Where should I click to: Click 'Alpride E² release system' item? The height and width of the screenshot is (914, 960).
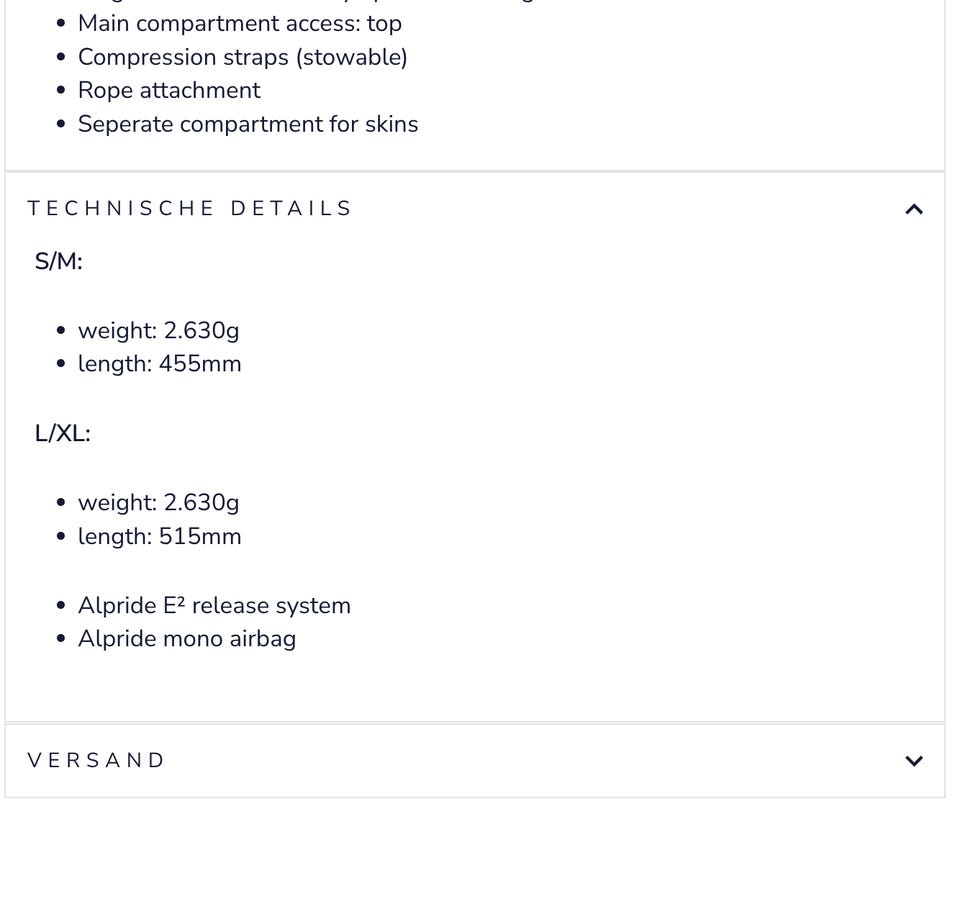pyautogui.click(x=214, y=606)
